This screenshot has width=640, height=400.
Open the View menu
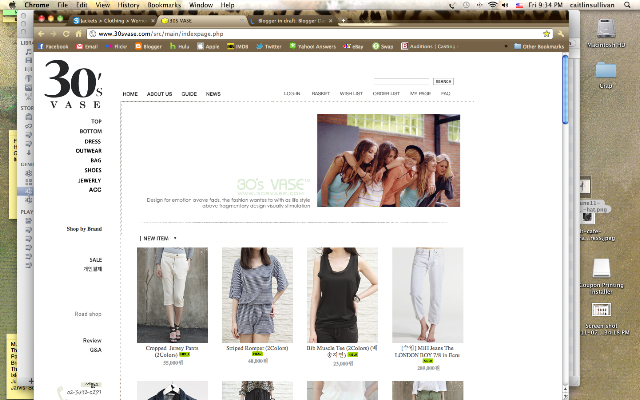pos(102,5)
